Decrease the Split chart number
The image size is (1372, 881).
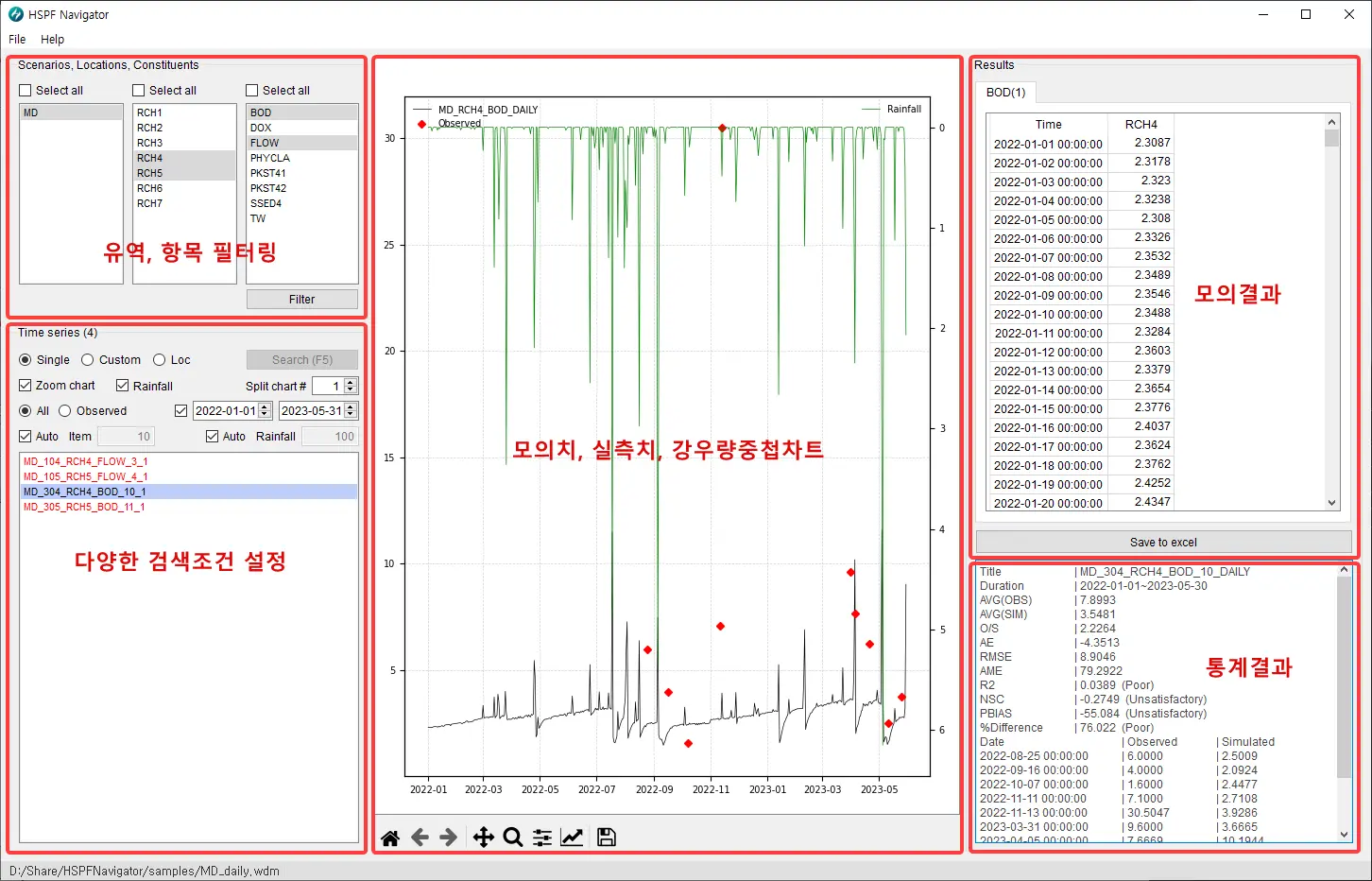tap(351, 389)
